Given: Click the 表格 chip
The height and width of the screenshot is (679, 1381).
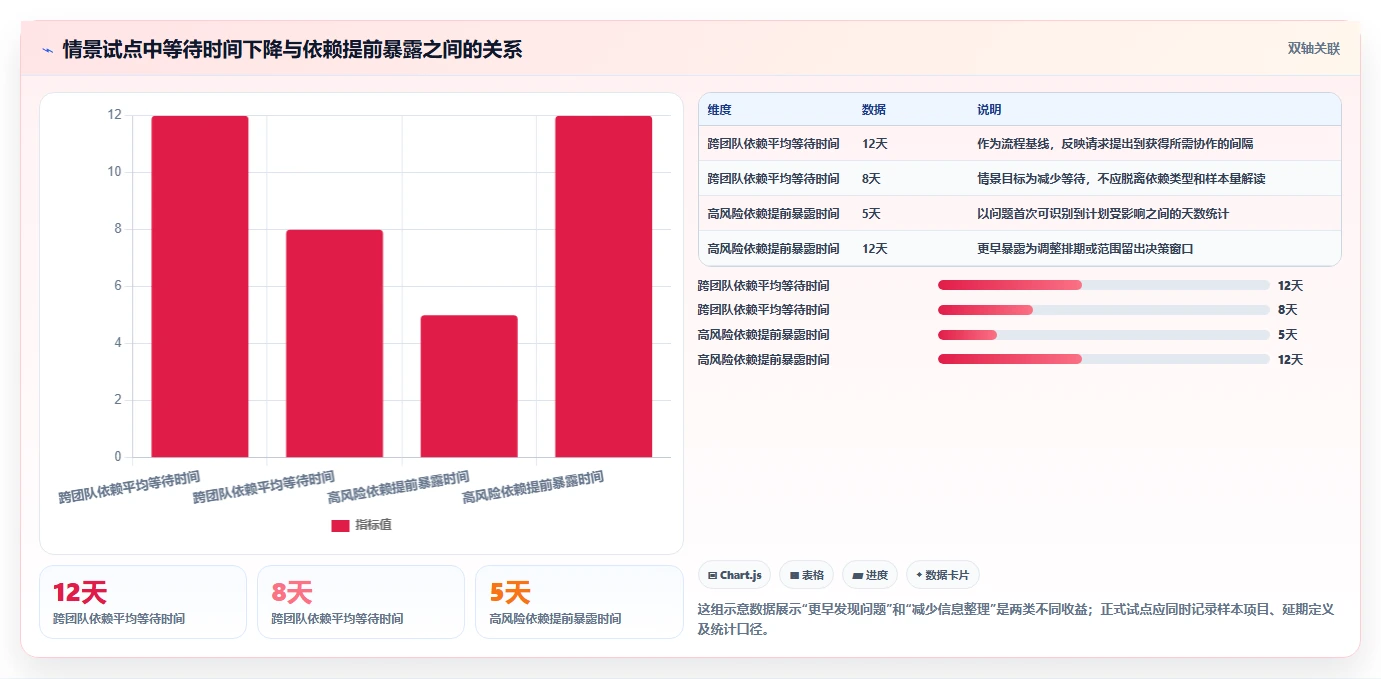Looking at the screenshot, I should 806,575.
